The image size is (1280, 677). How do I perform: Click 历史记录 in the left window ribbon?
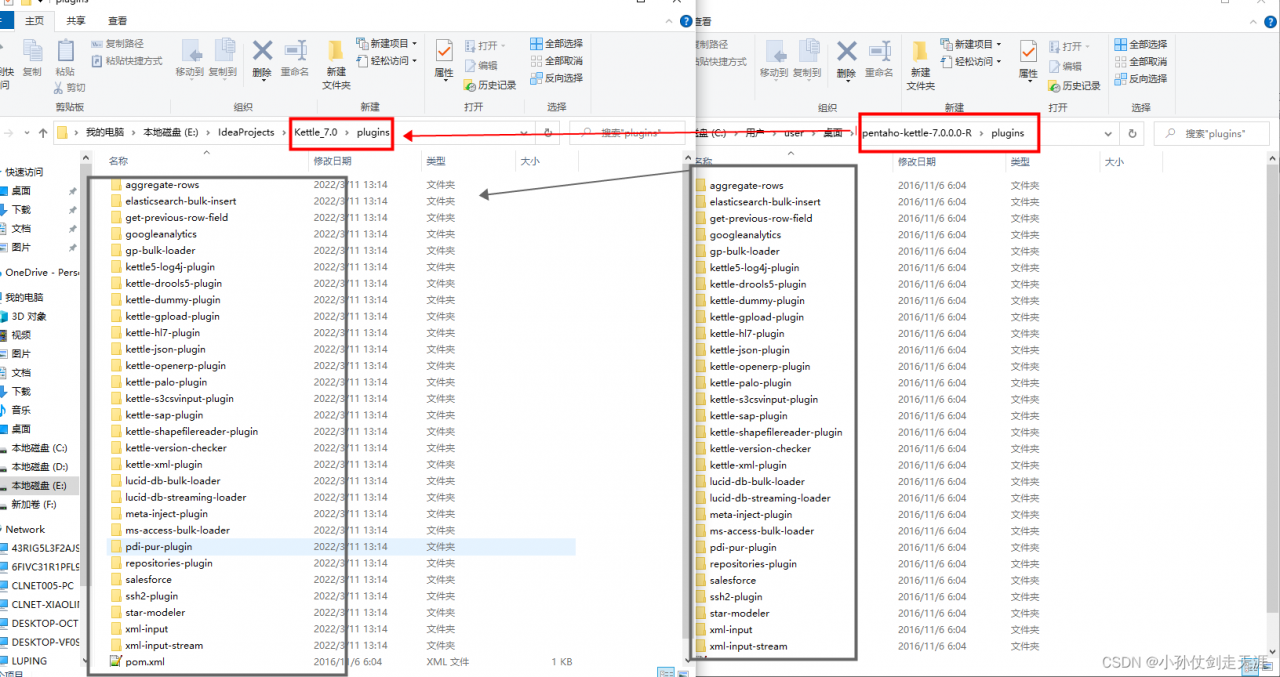(x=490, y=85)
